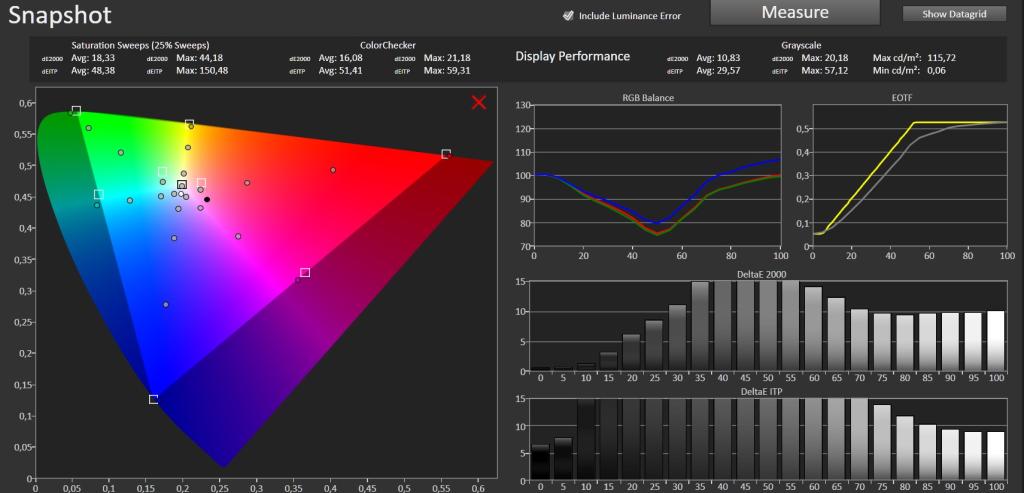Click Saturation Sweeps Max: 150,48 value
The width and height of the screenshot is (1024, 493).
202,70
